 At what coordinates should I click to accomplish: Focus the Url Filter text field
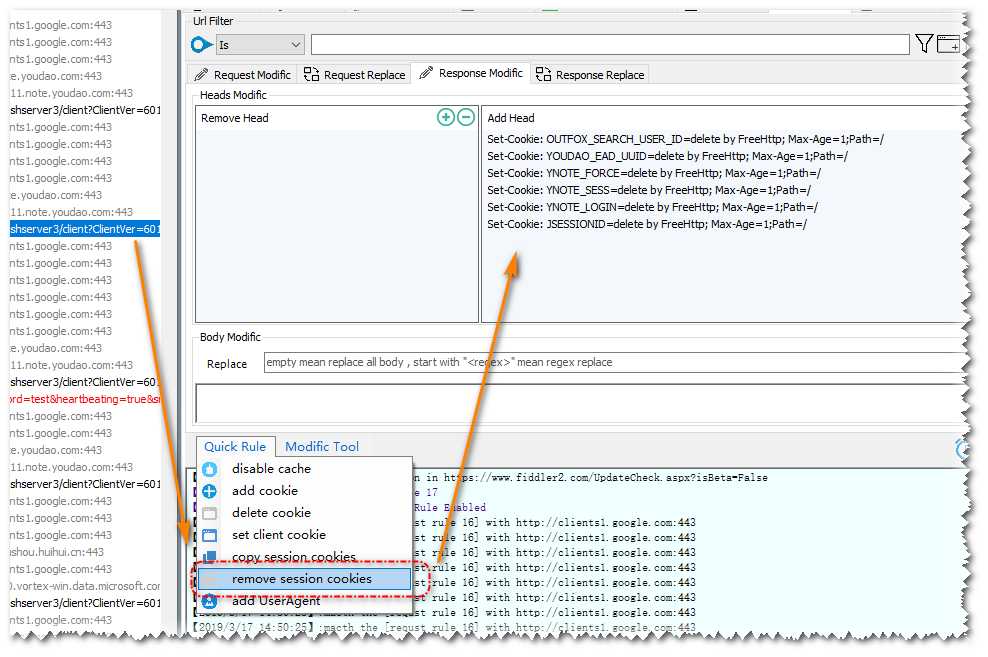(610, 44)
